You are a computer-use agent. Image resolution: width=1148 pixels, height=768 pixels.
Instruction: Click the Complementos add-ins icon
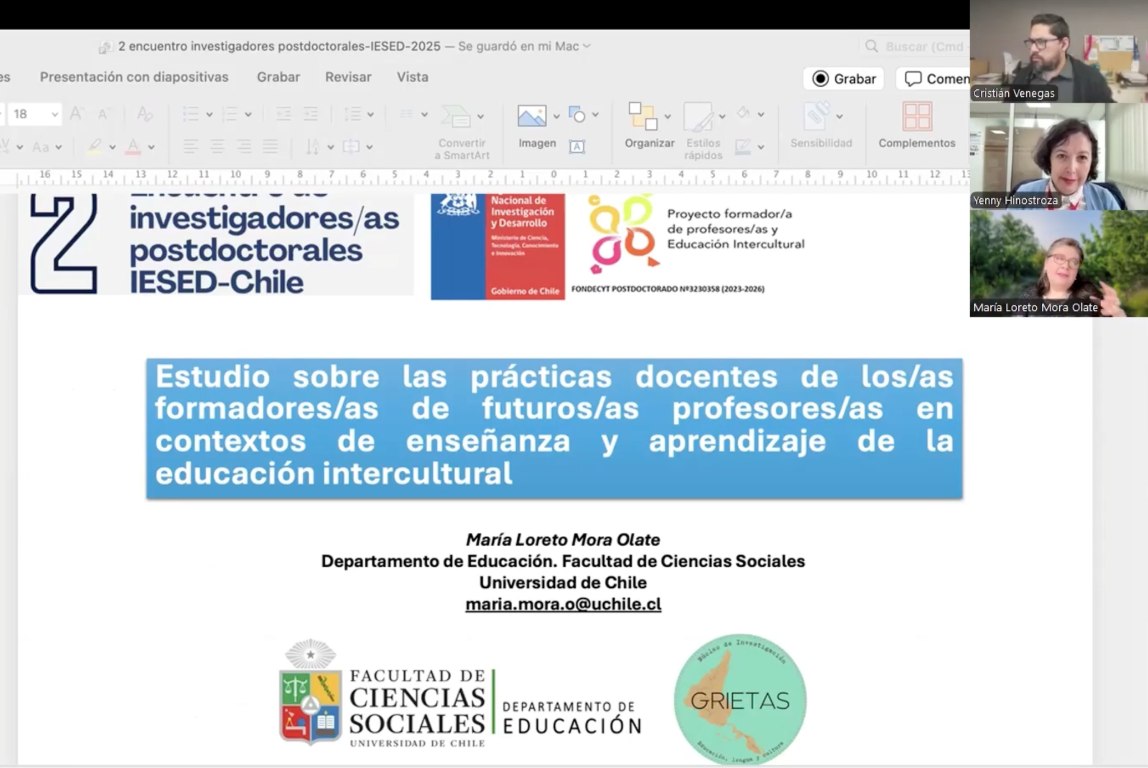click(916, 117)
